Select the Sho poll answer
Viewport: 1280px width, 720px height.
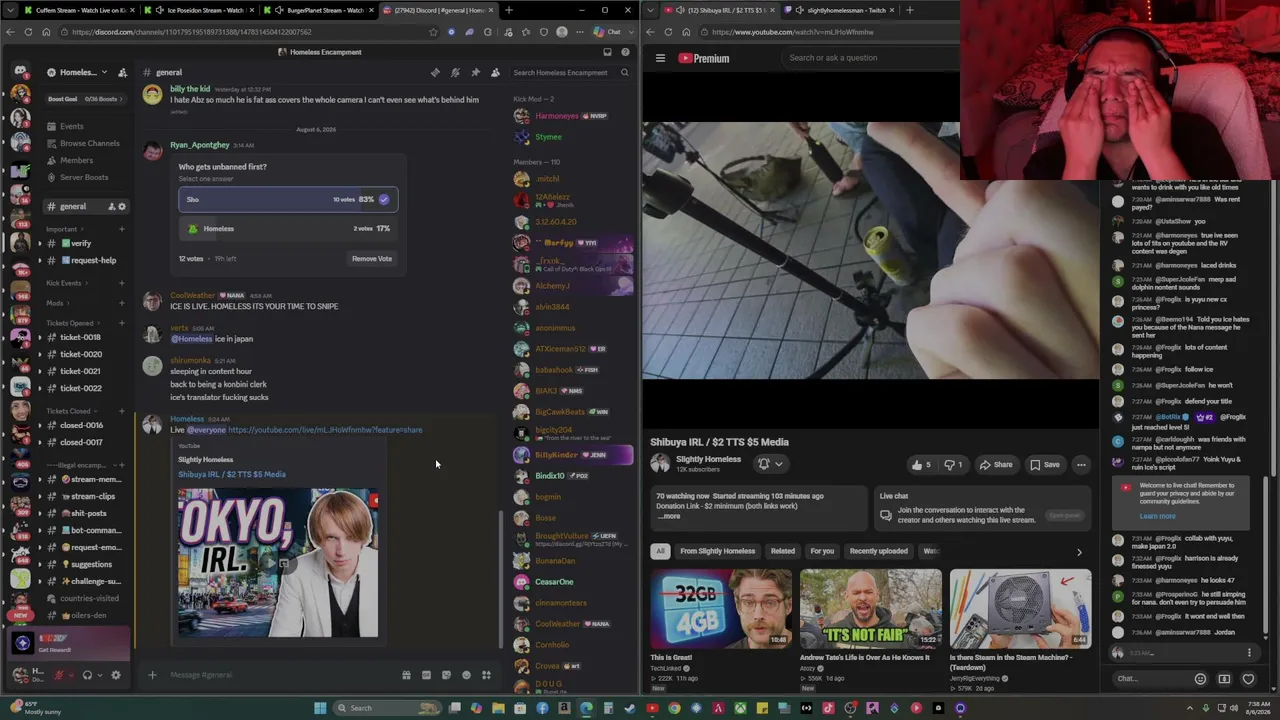(288, 199)
